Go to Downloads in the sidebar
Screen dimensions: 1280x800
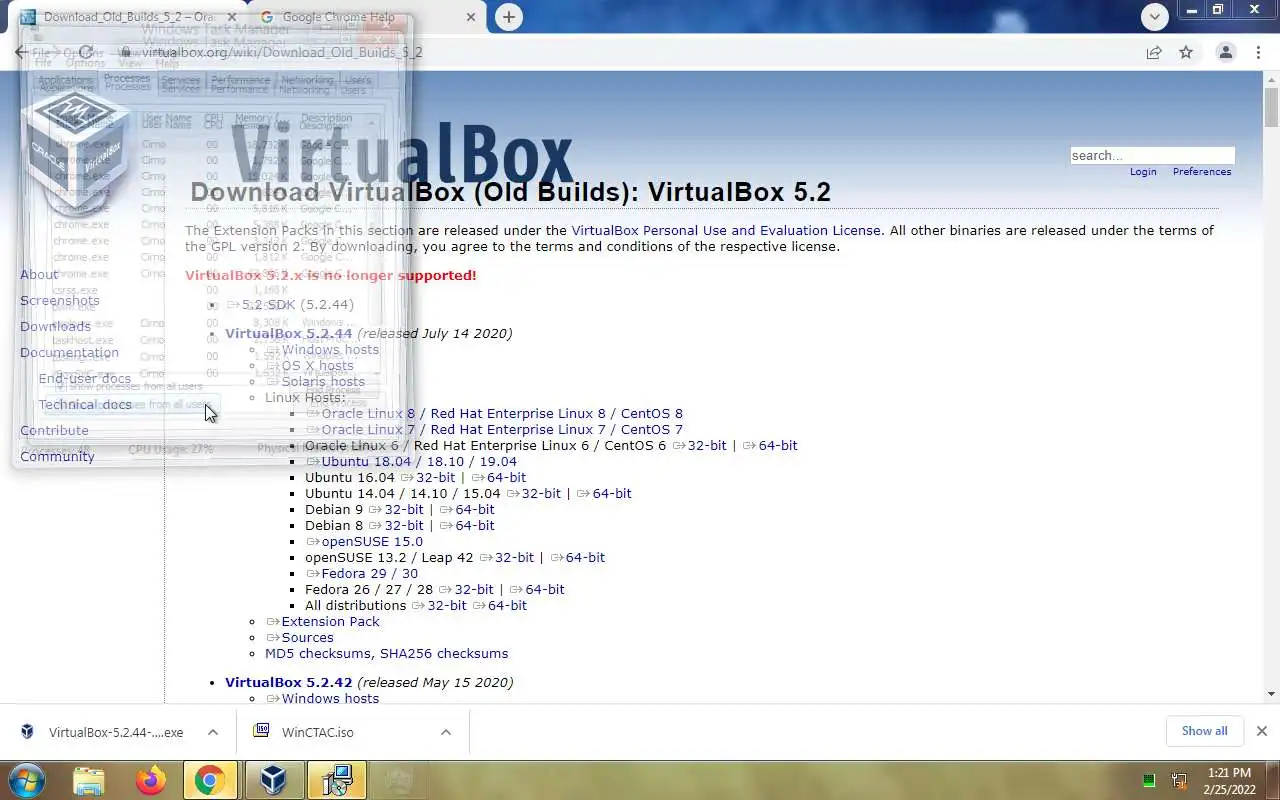[x=55, y=326]
